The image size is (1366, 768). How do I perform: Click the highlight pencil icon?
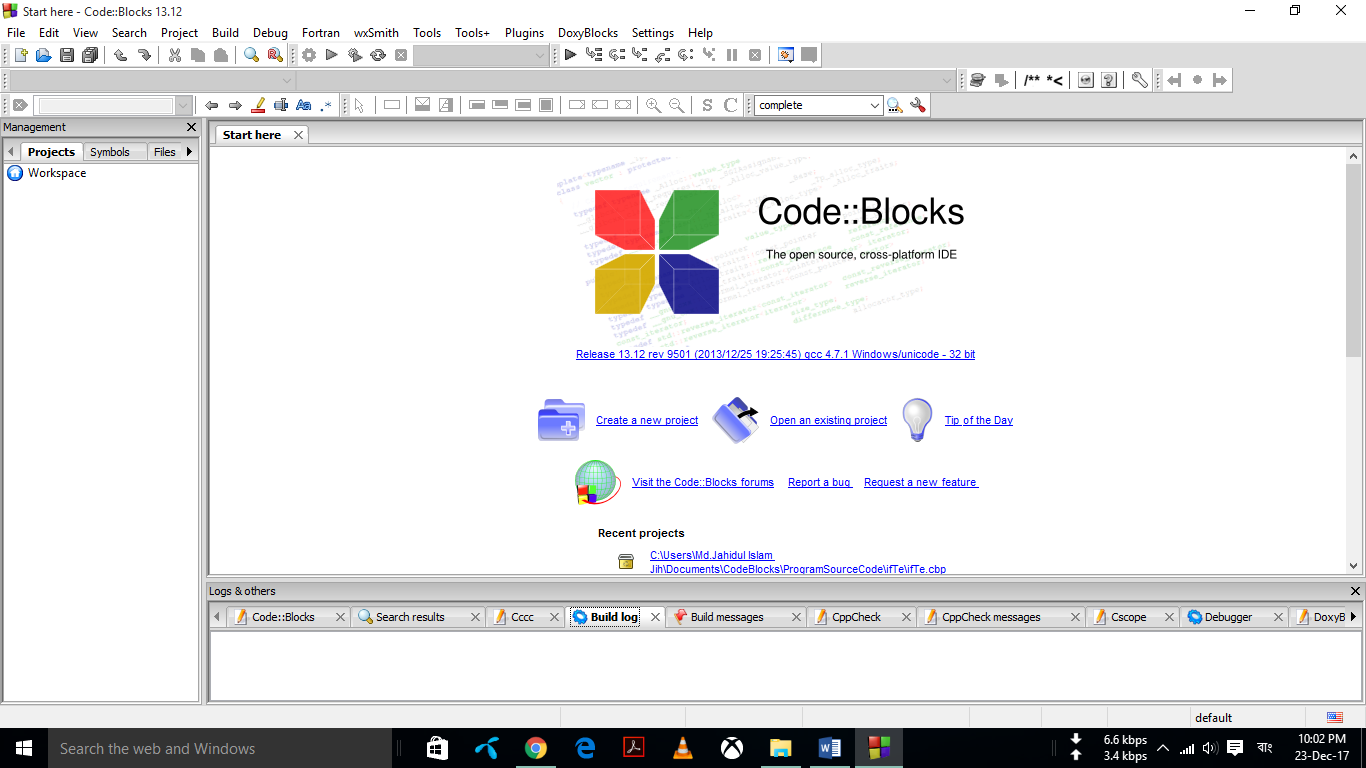[258, 105]
